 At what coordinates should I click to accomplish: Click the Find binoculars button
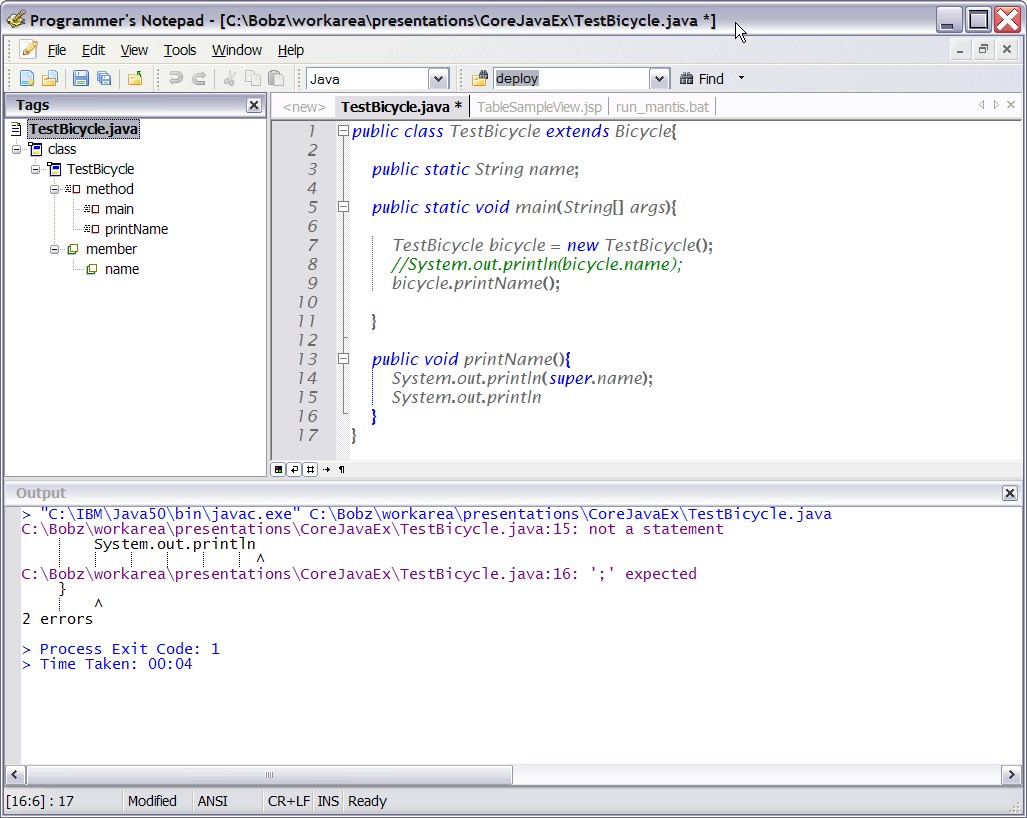click(701, 79)
